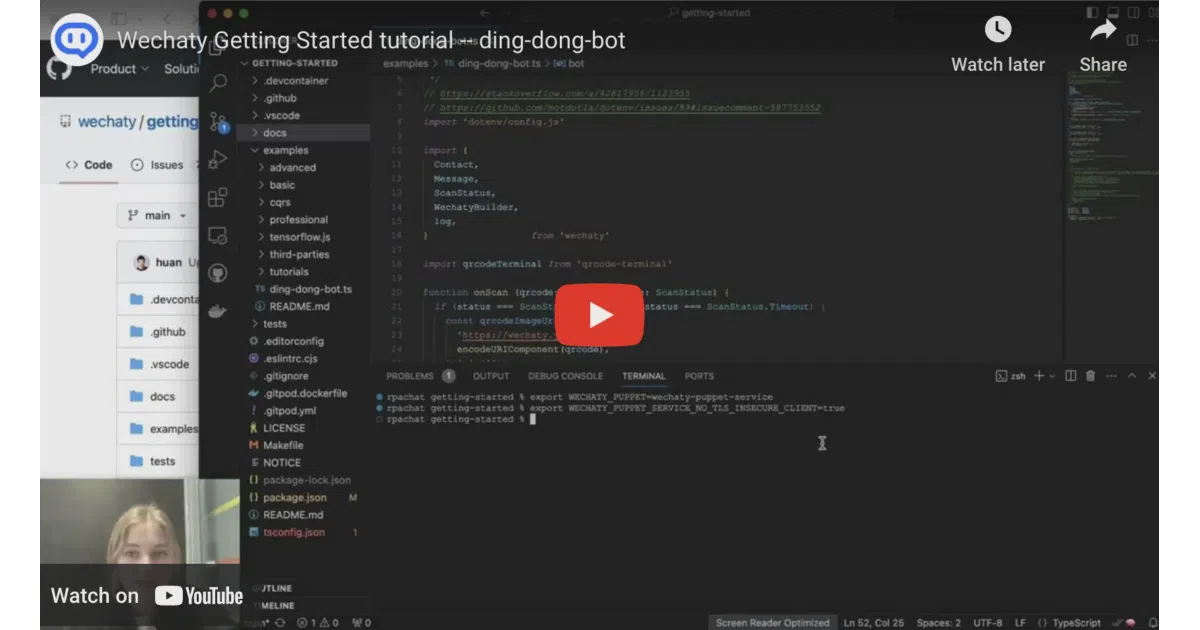Open Watch on YouTube link
The height and width of the screenshot is (630, 1200).
(147, 596)
